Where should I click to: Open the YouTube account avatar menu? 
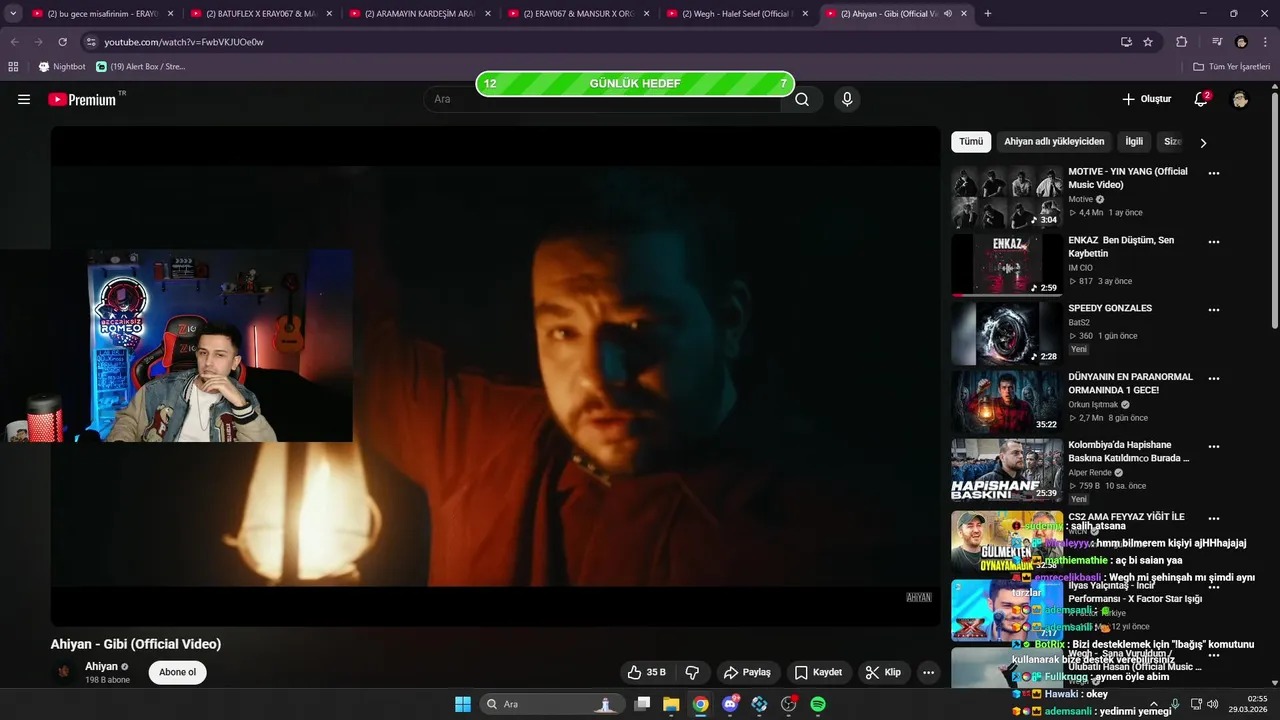(1240, 99)
